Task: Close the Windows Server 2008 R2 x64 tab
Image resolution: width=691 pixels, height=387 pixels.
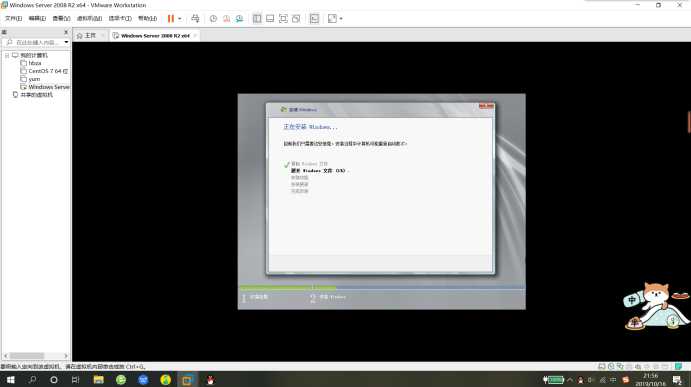Action: pyautogui.click(x=195, y=36)
